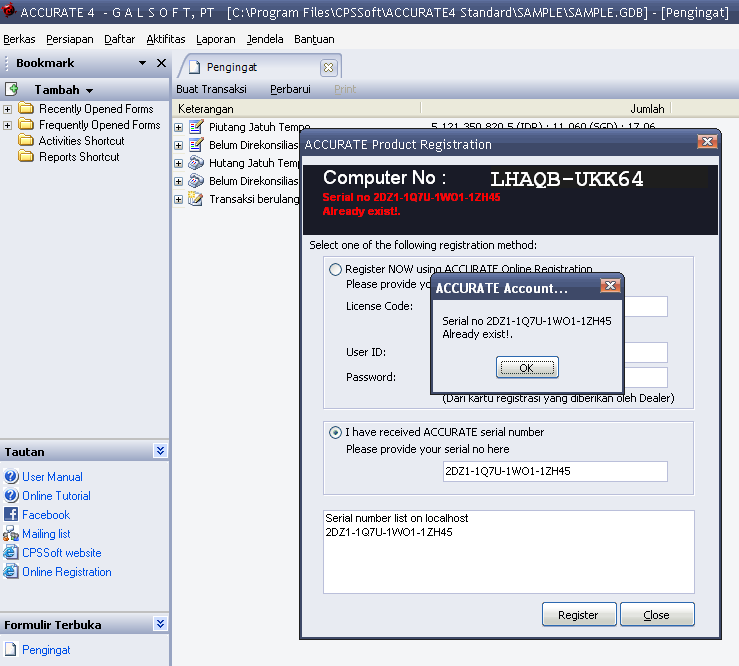Open the Online Registration link

[x=67, y=572]
